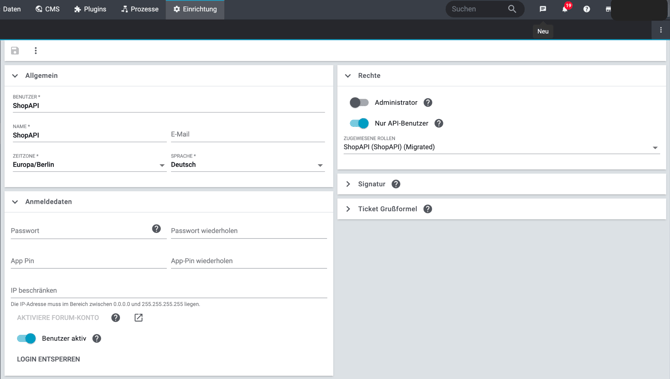
Task: Open the CMS menu
Action: click(47, 9)
